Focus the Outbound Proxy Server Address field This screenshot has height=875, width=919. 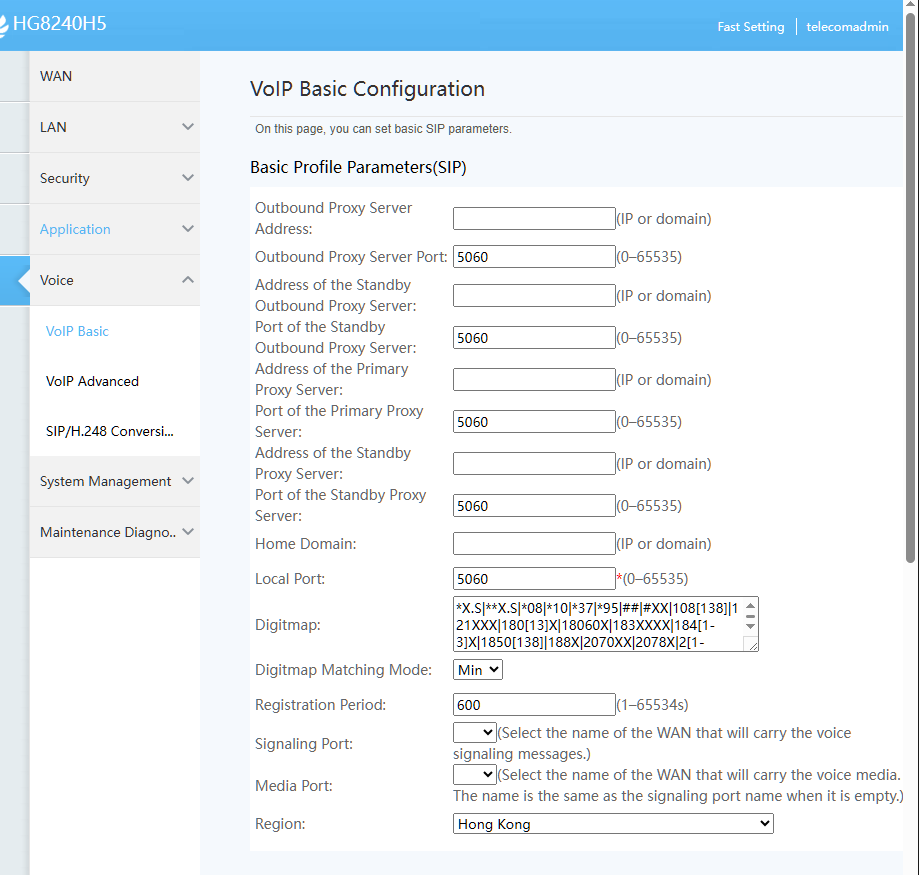[534, 219]
